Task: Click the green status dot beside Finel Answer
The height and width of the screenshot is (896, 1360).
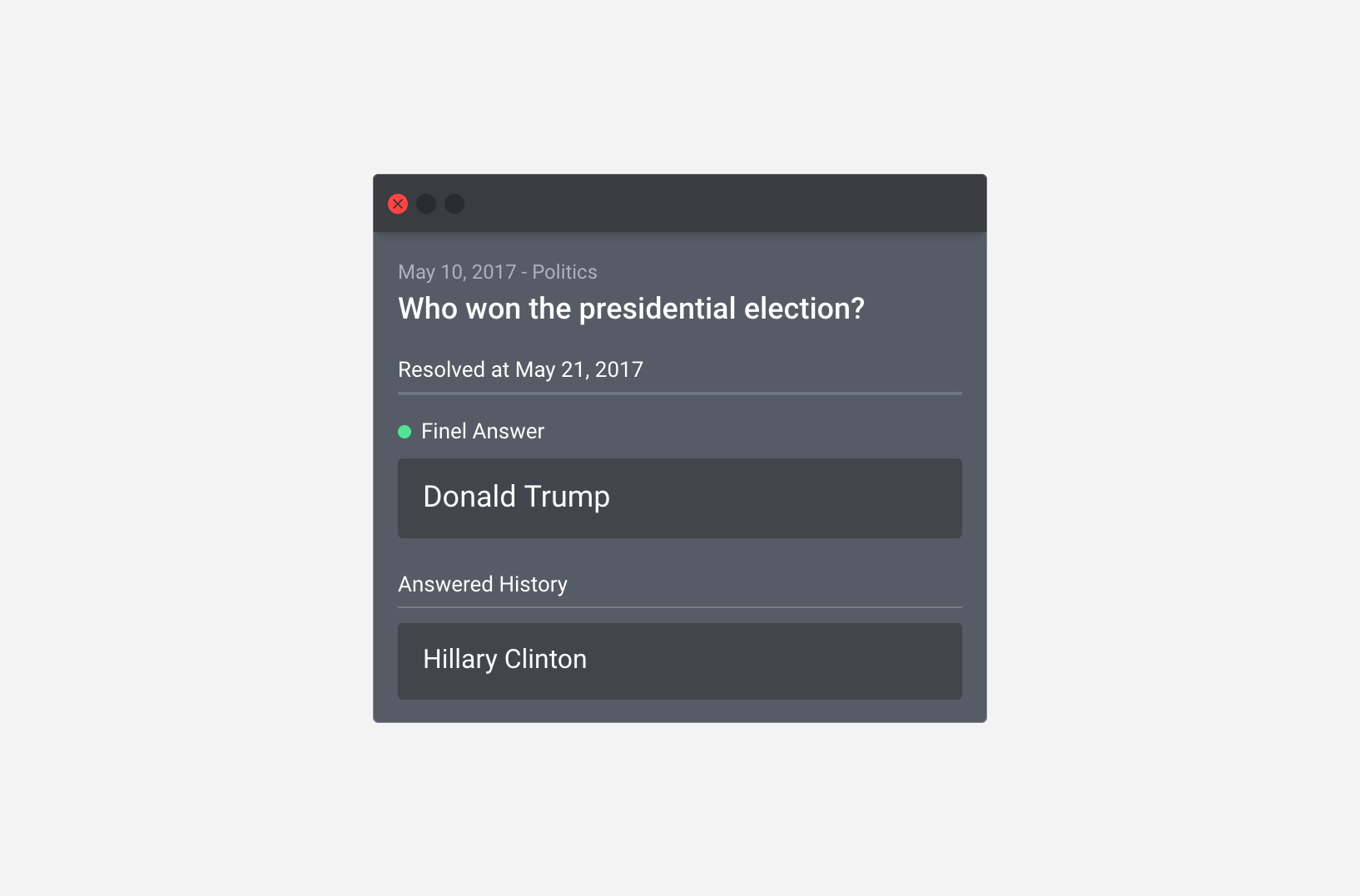Action: click(405, 432)
